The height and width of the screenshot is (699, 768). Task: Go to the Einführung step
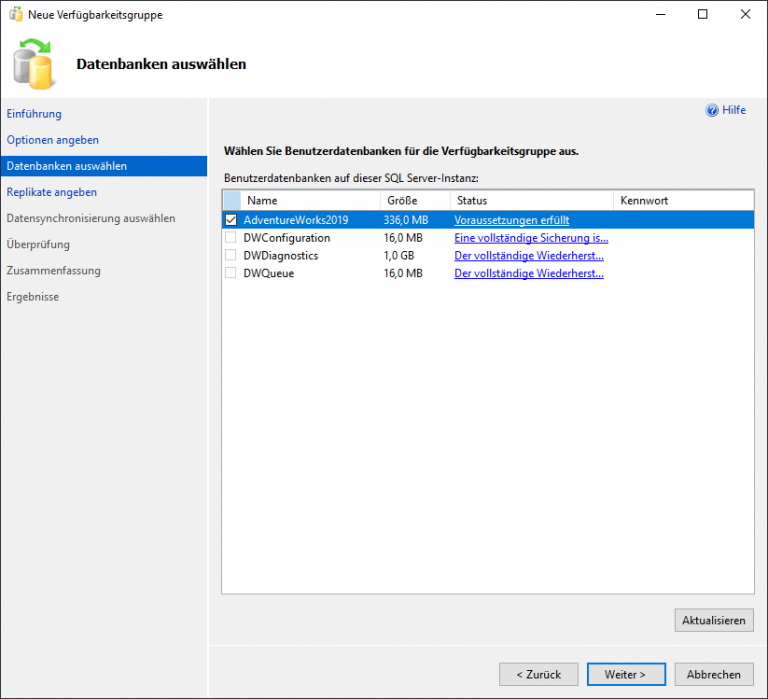34,114
